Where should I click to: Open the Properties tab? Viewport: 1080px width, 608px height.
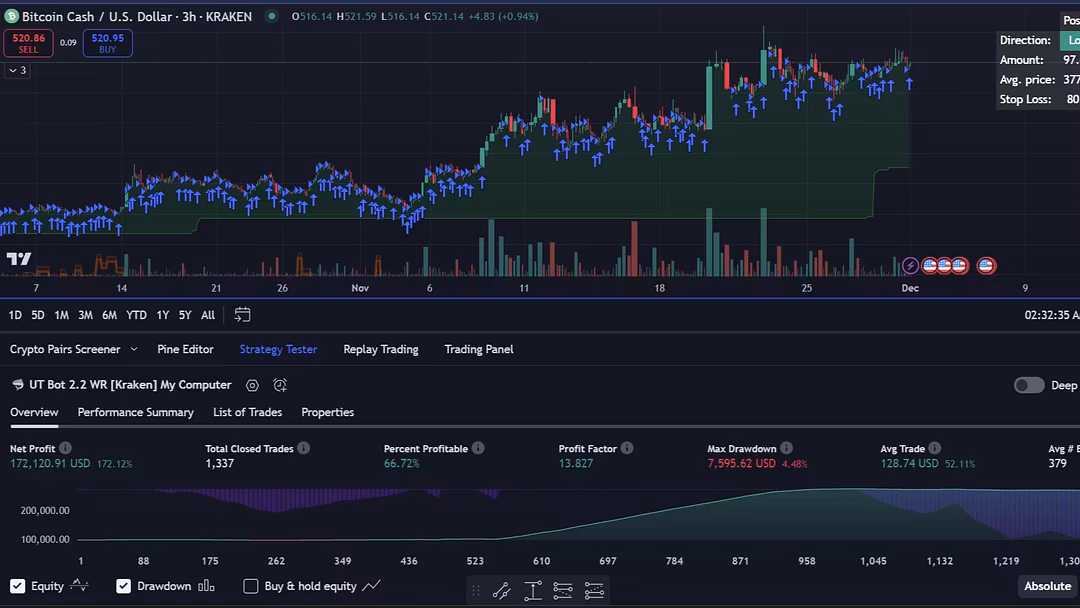[327, 412]
